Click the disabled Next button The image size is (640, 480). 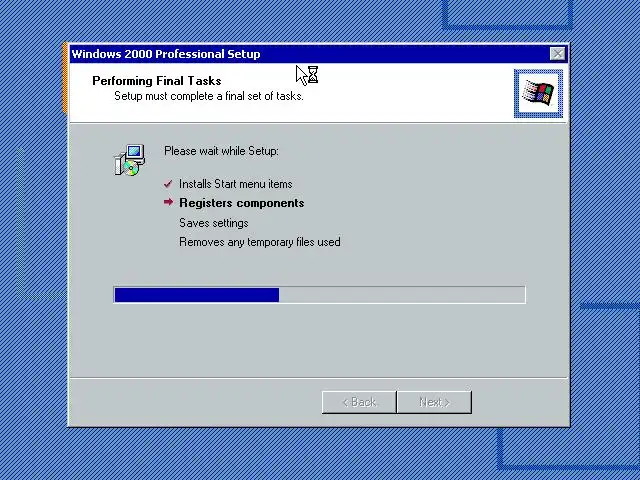434,402
